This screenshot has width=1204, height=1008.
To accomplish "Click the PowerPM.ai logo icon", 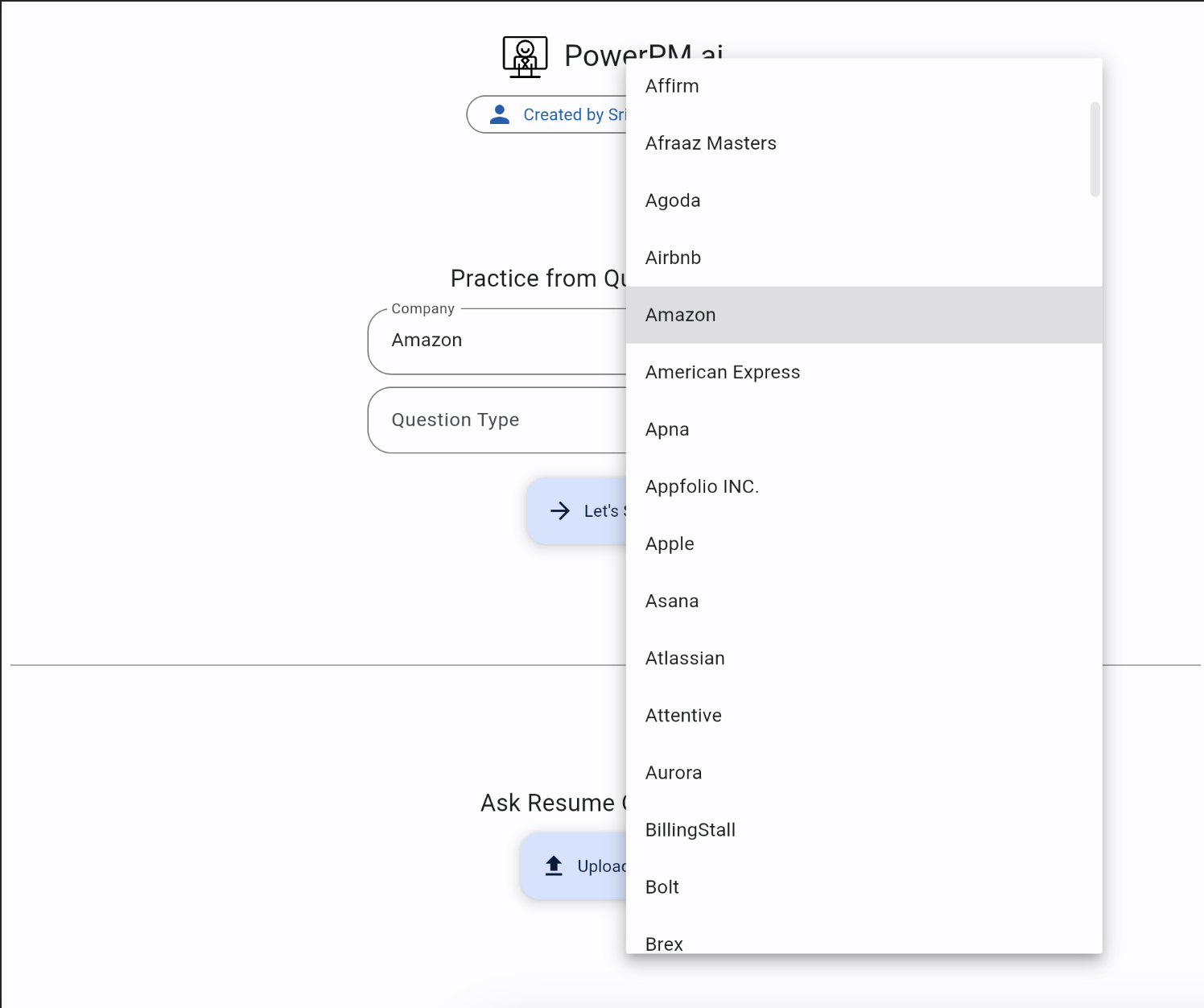I will (x=525, y=56).
